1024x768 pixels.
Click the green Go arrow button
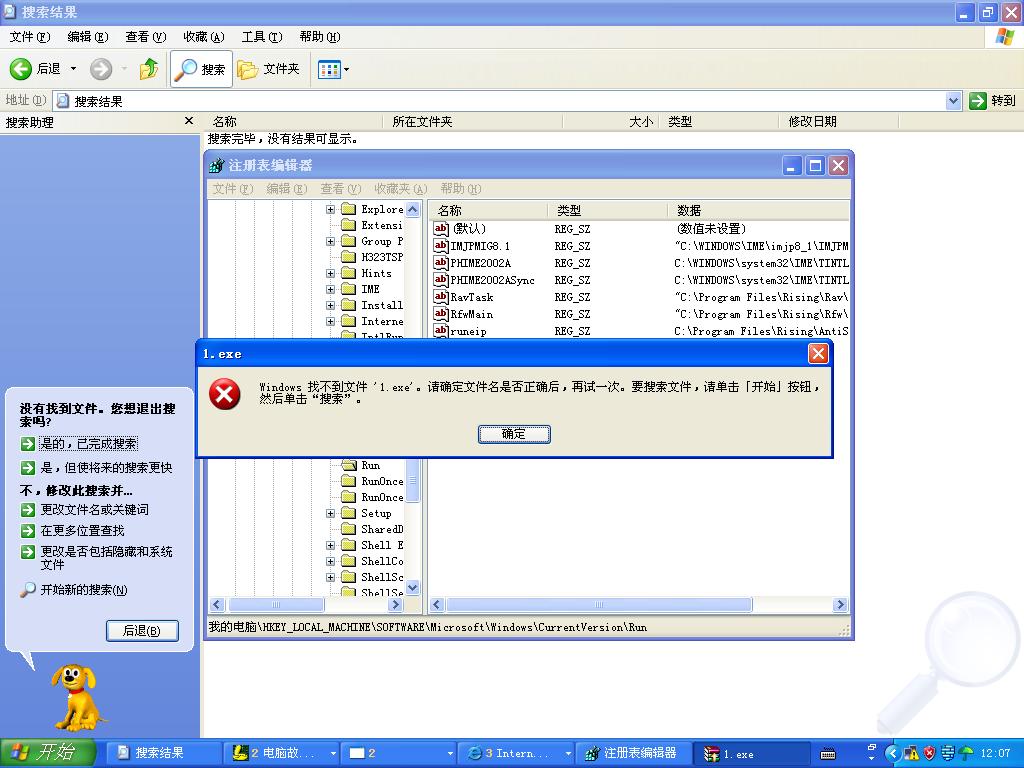(978, 101)
